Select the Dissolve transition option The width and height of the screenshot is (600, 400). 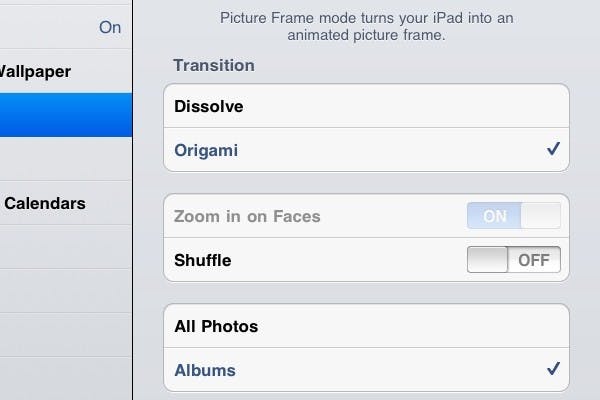pos(365,106)
